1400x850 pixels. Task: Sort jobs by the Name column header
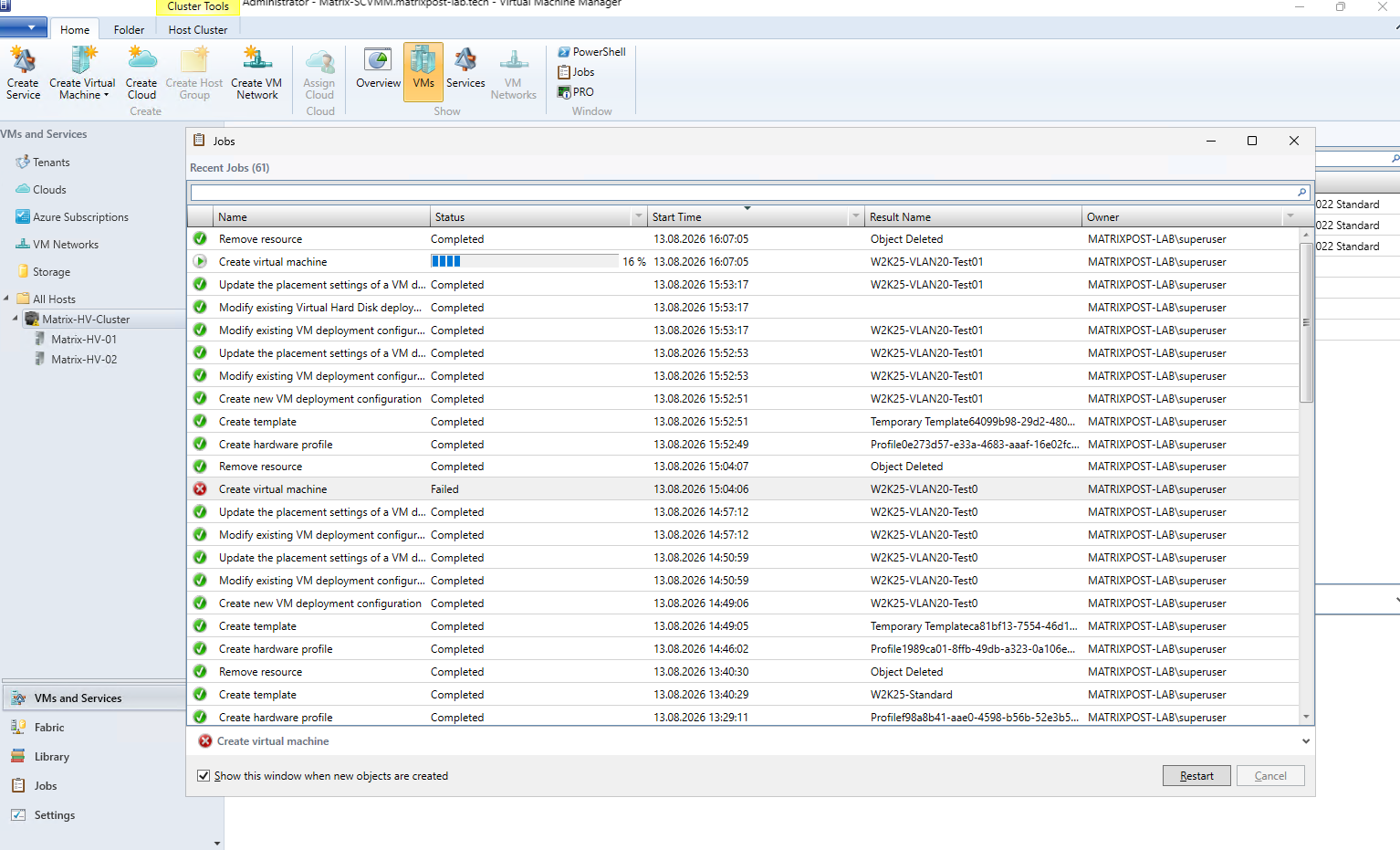click(x=321, y=217)
